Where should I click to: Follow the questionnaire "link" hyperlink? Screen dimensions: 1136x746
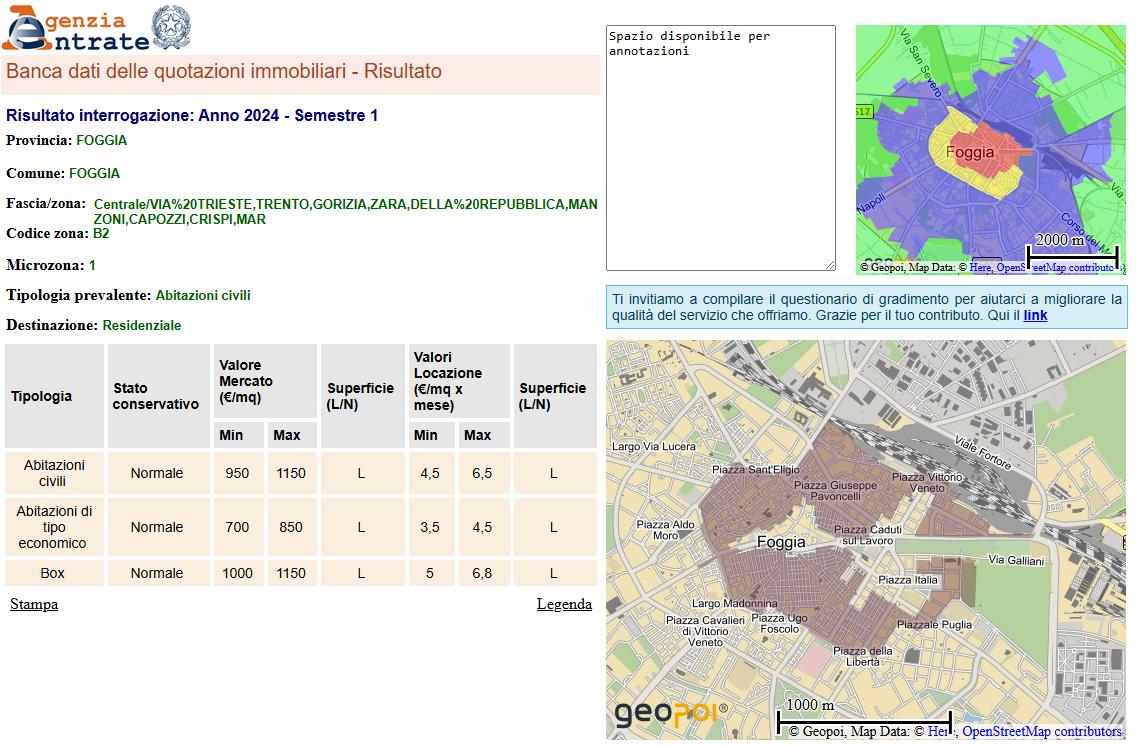1035,315
